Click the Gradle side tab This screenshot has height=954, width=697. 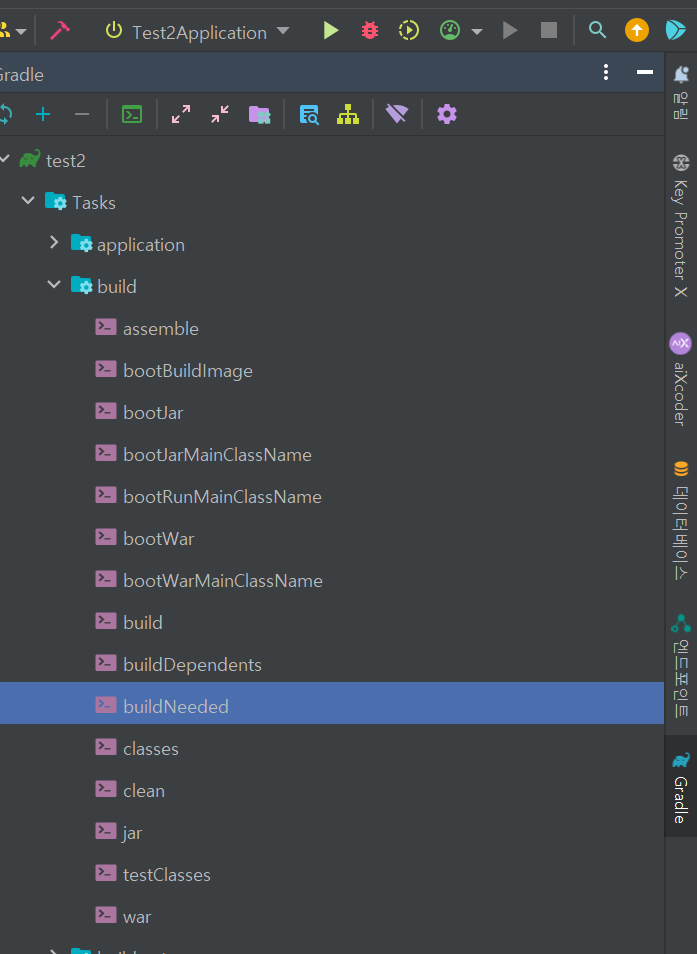tap(681, 787)
